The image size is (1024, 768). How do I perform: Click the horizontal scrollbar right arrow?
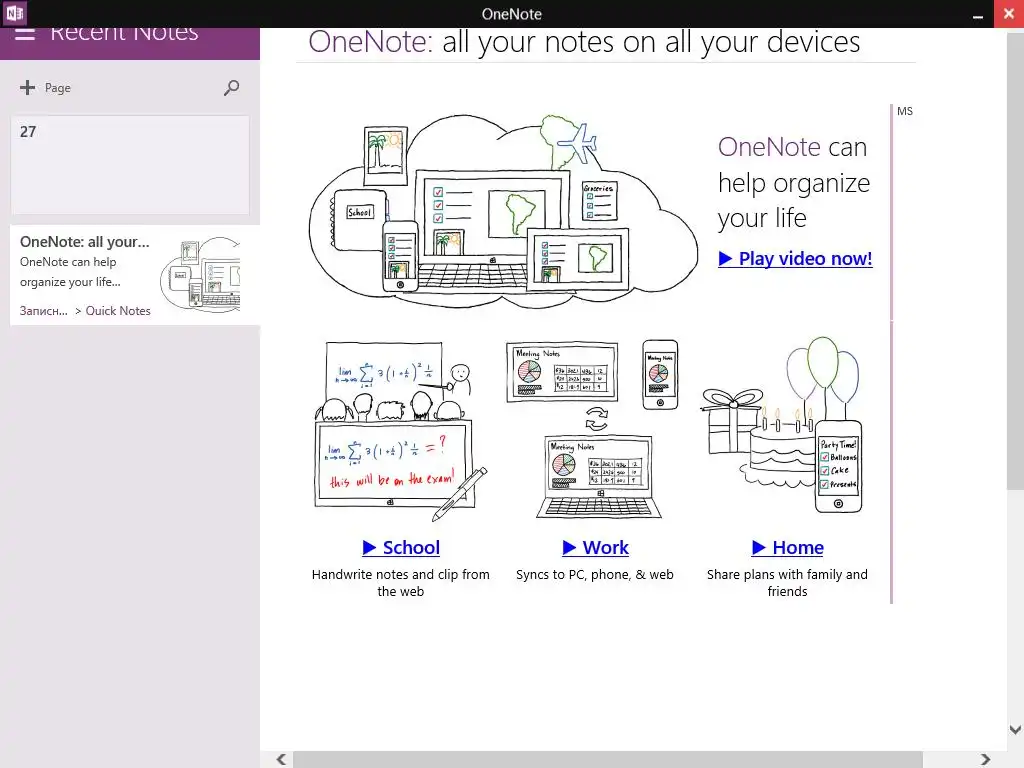985,759
